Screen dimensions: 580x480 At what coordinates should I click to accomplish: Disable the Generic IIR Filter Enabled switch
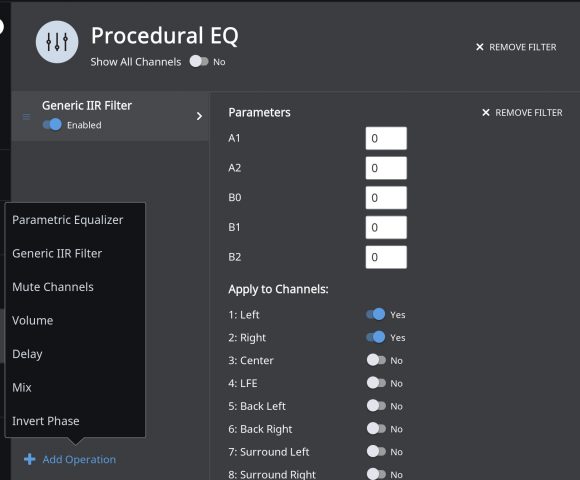52,125
